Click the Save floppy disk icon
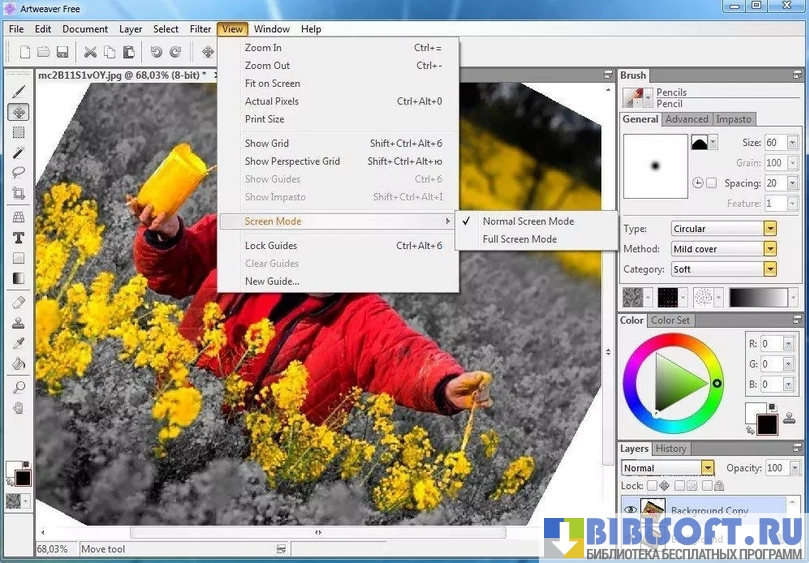Viewport: 809px width, 563px height. [62, 52]
